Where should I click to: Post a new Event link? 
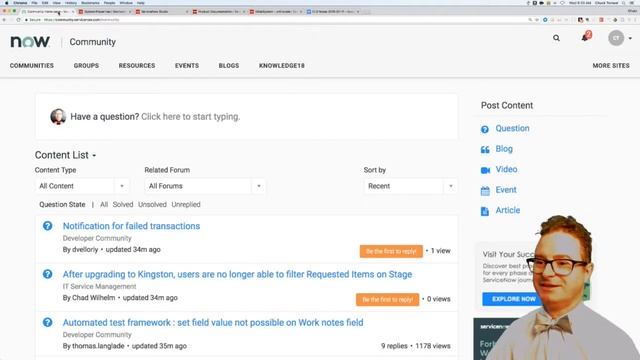point(506,190)
